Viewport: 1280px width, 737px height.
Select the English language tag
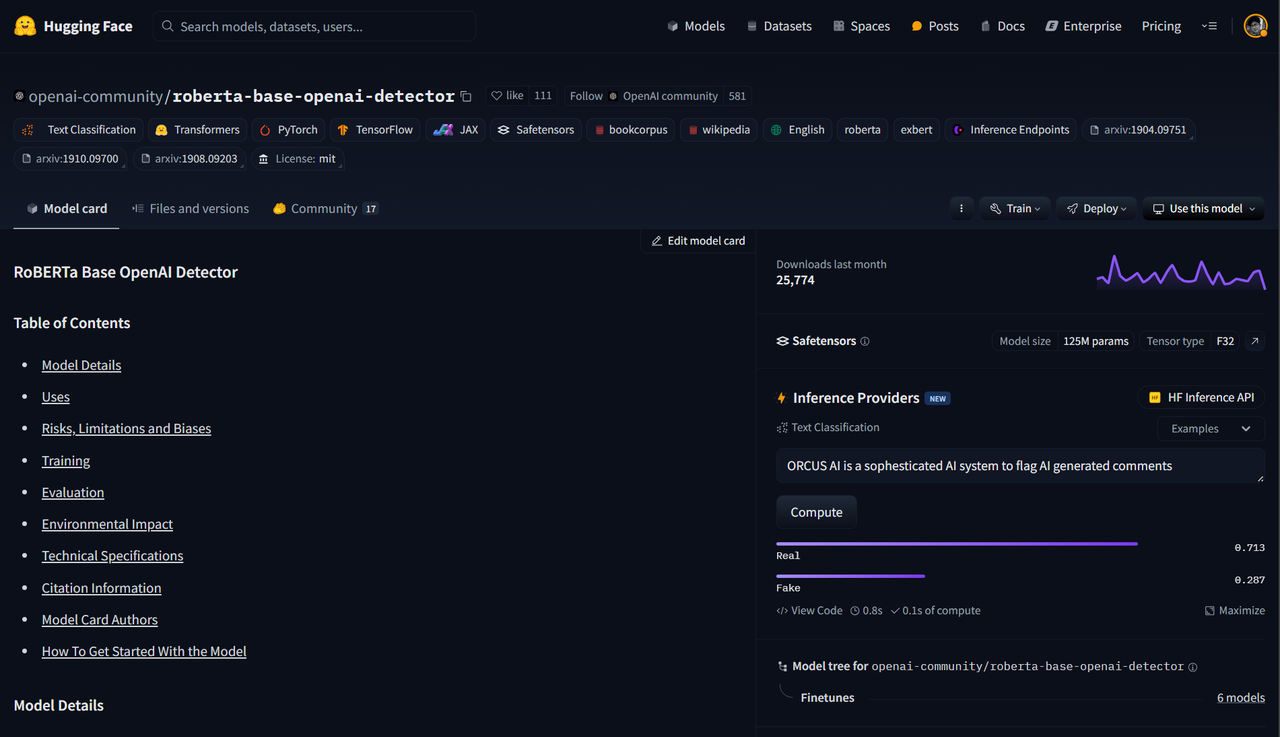pyautogui.click(x=798, y=130)
